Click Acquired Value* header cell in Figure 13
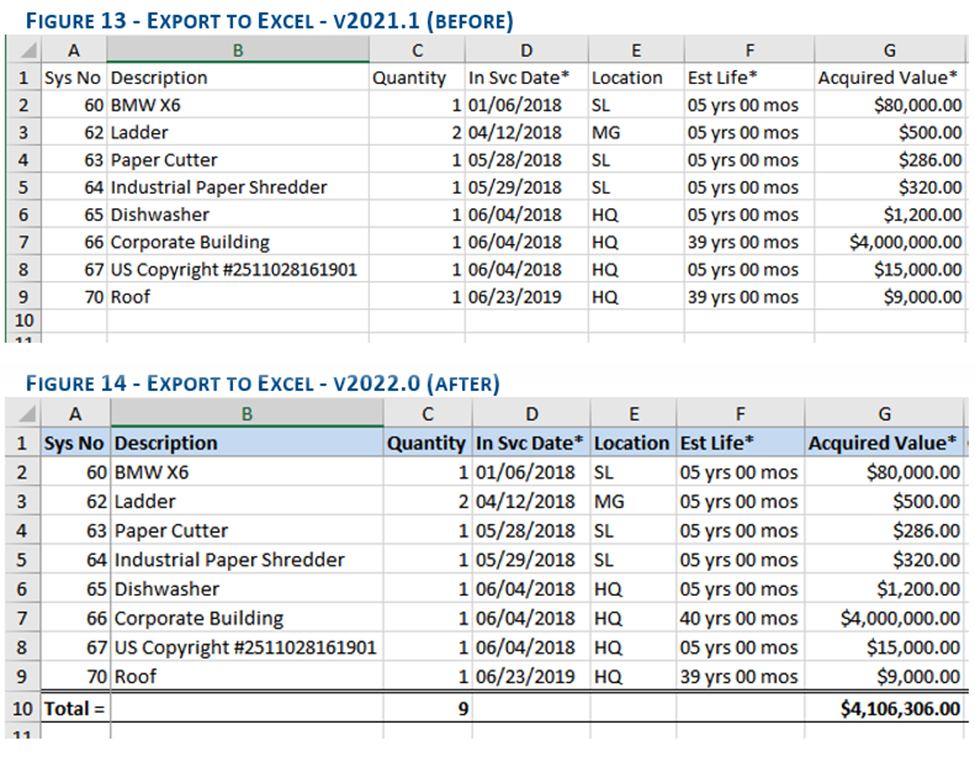975x767 pixels. point(889,78)
